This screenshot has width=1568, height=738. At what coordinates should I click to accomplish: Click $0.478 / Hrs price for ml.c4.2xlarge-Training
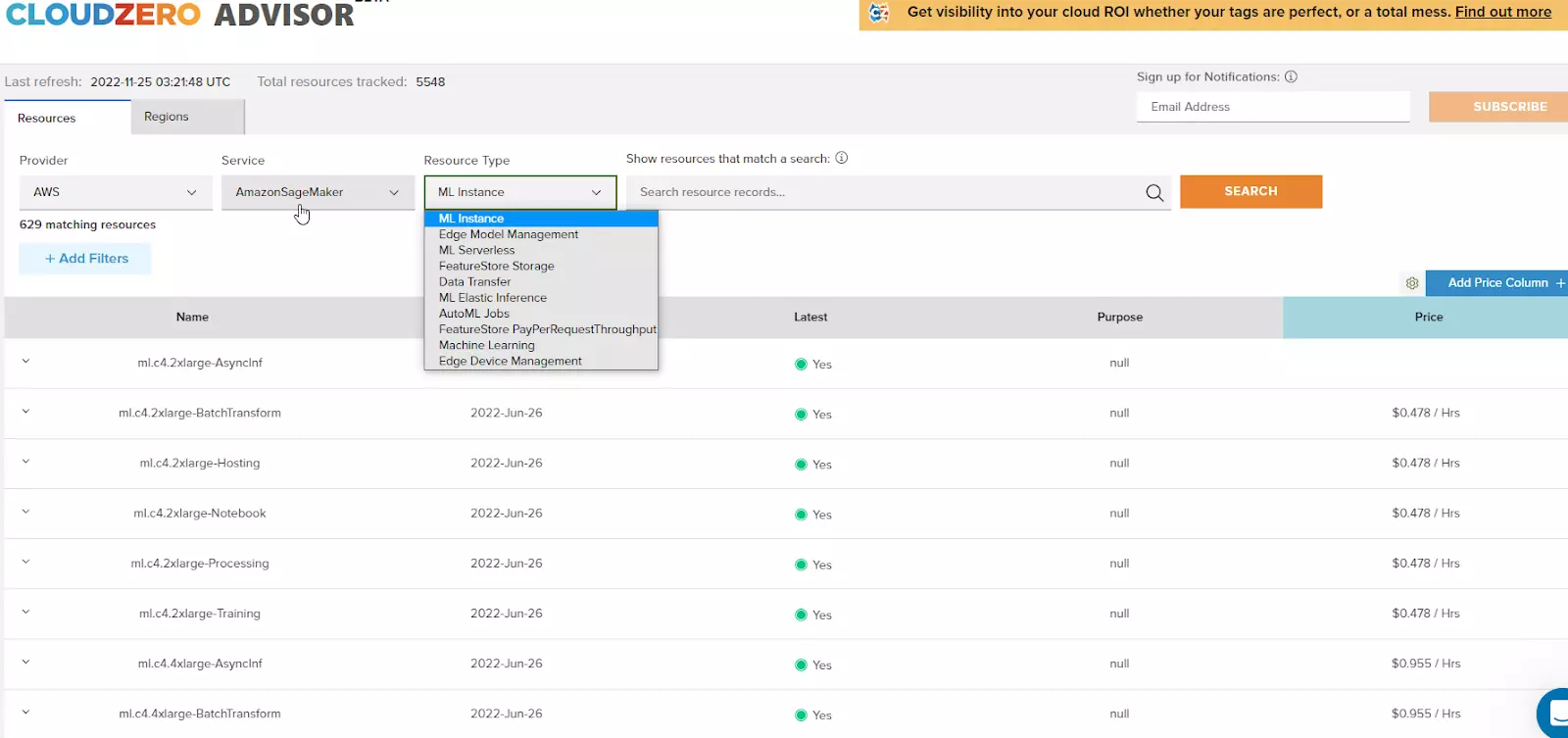click(x=1426, y=614)
